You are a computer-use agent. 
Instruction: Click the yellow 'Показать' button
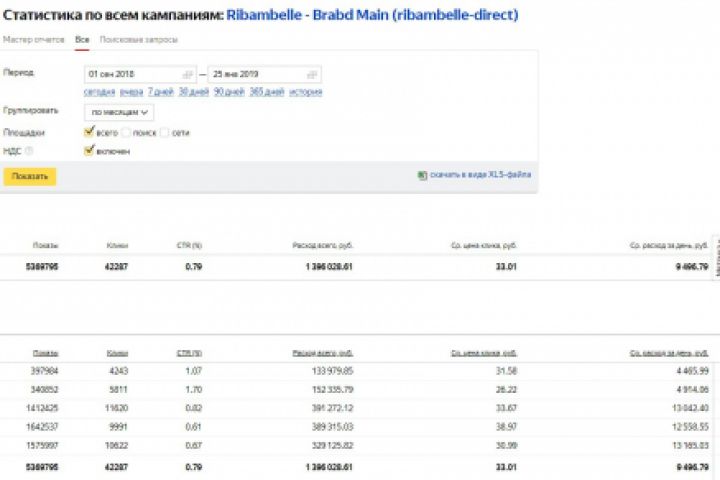click(30, 176)
